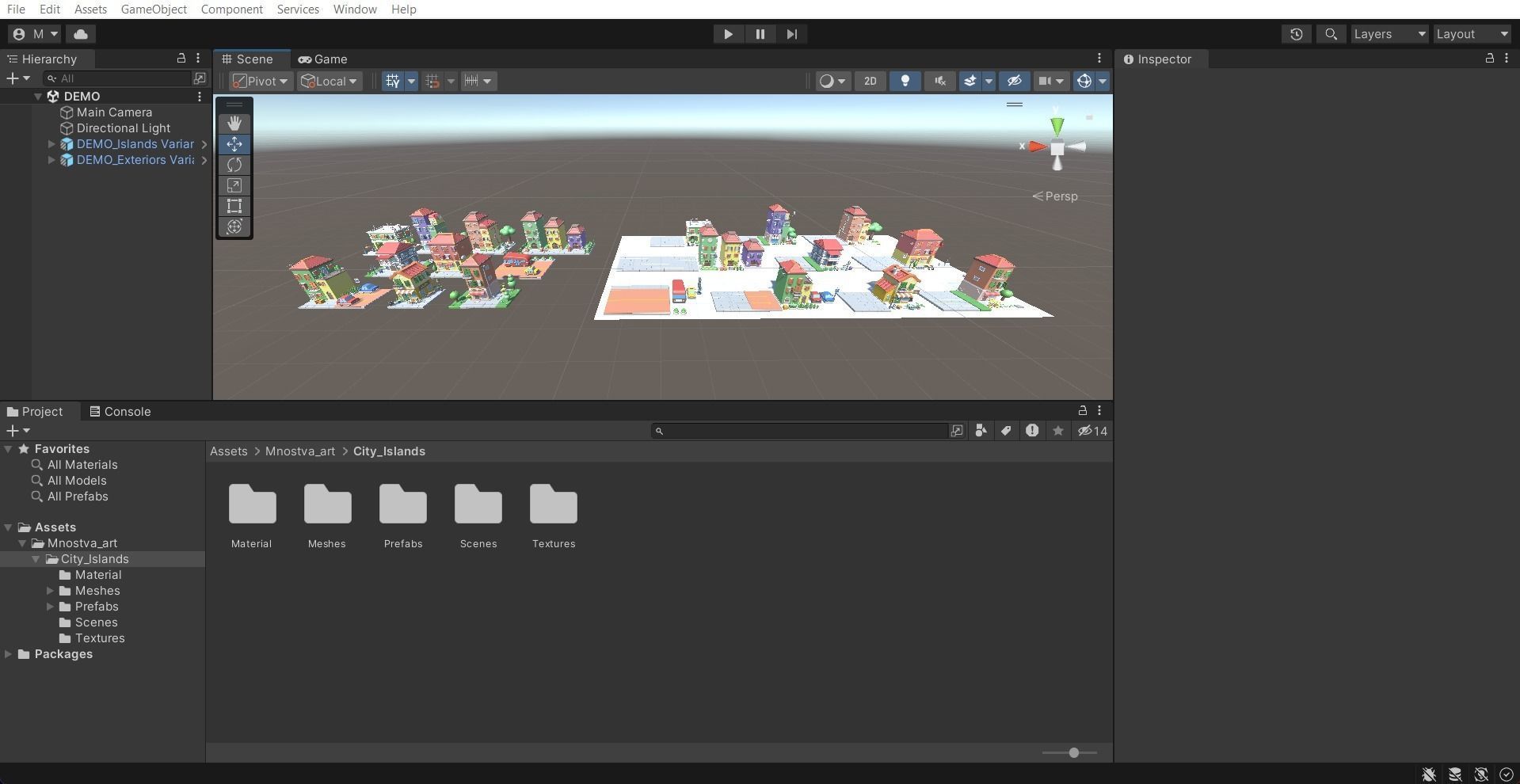Open the DEMO scene options menu
Image resolution: width=1520 pixels, height=784 pixels.
click(x=200, y=97)
